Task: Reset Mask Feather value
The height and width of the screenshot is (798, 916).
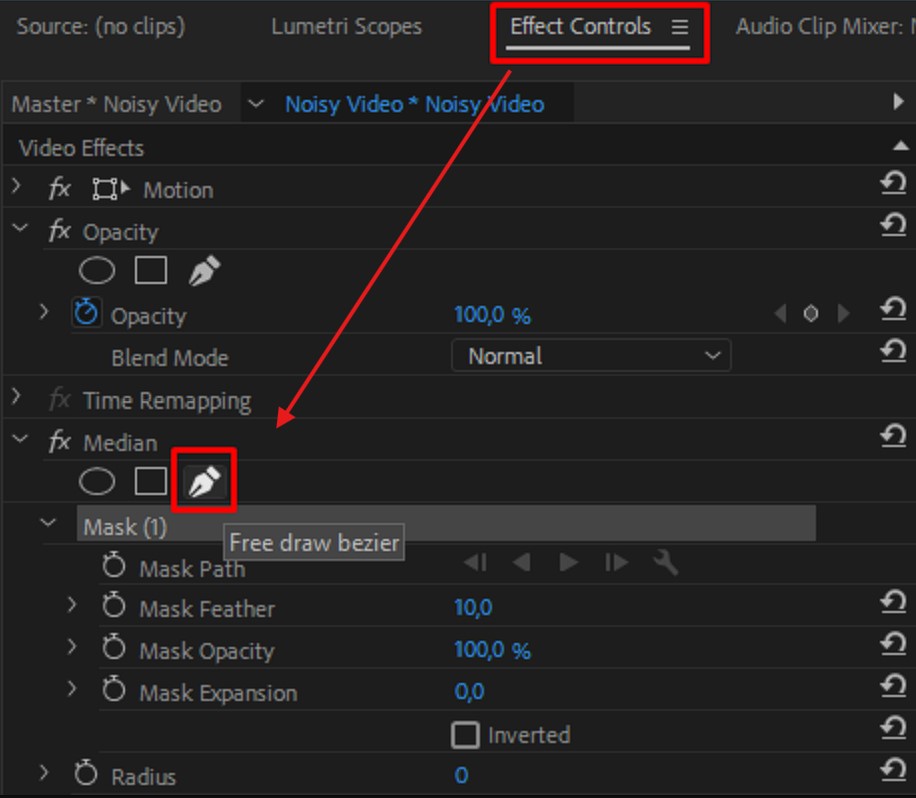Action: (x=894, y=603)
